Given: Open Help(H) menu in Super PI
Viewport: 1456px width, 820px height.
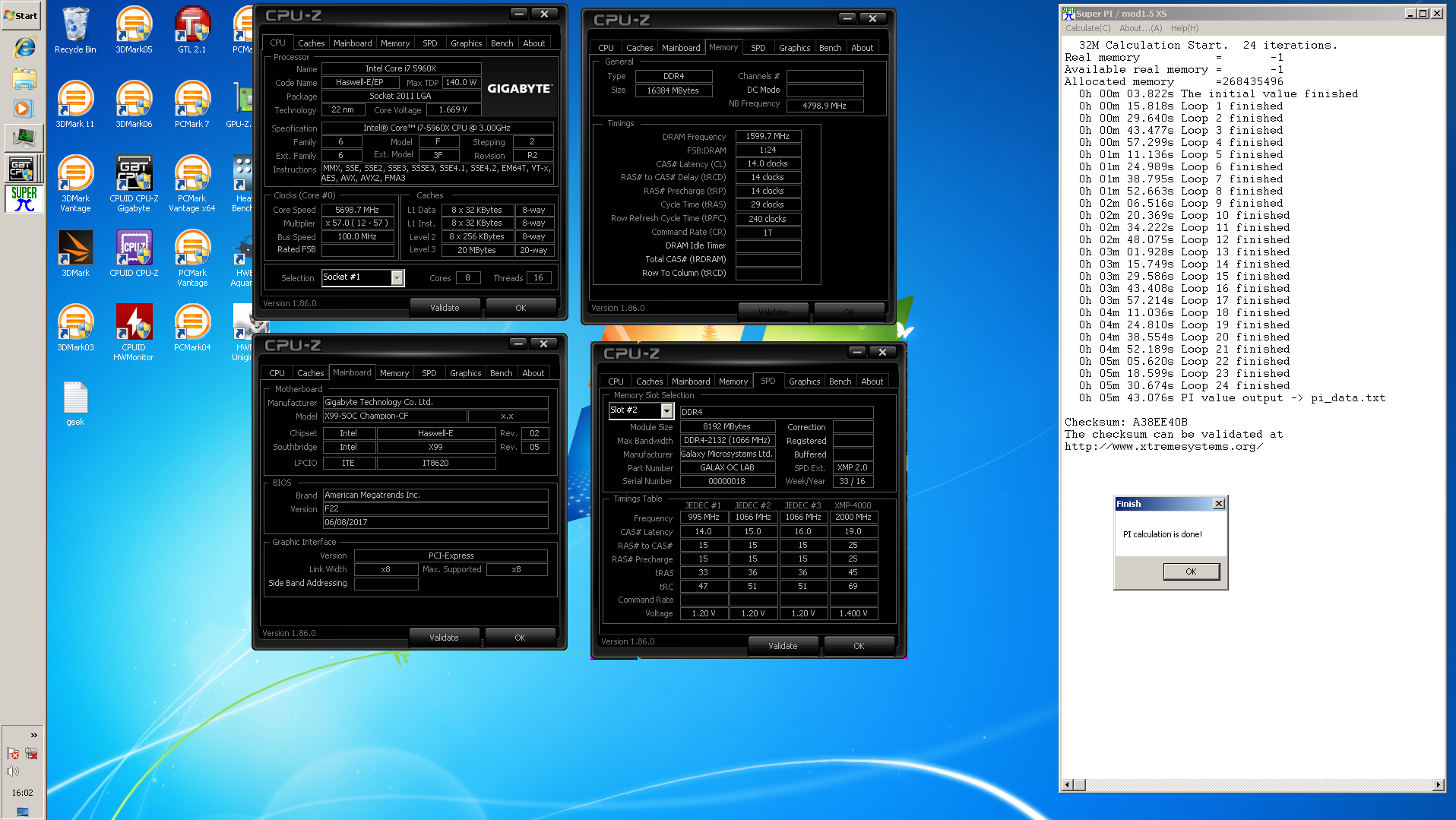Looking at the screenshot, I should 1184,28.
